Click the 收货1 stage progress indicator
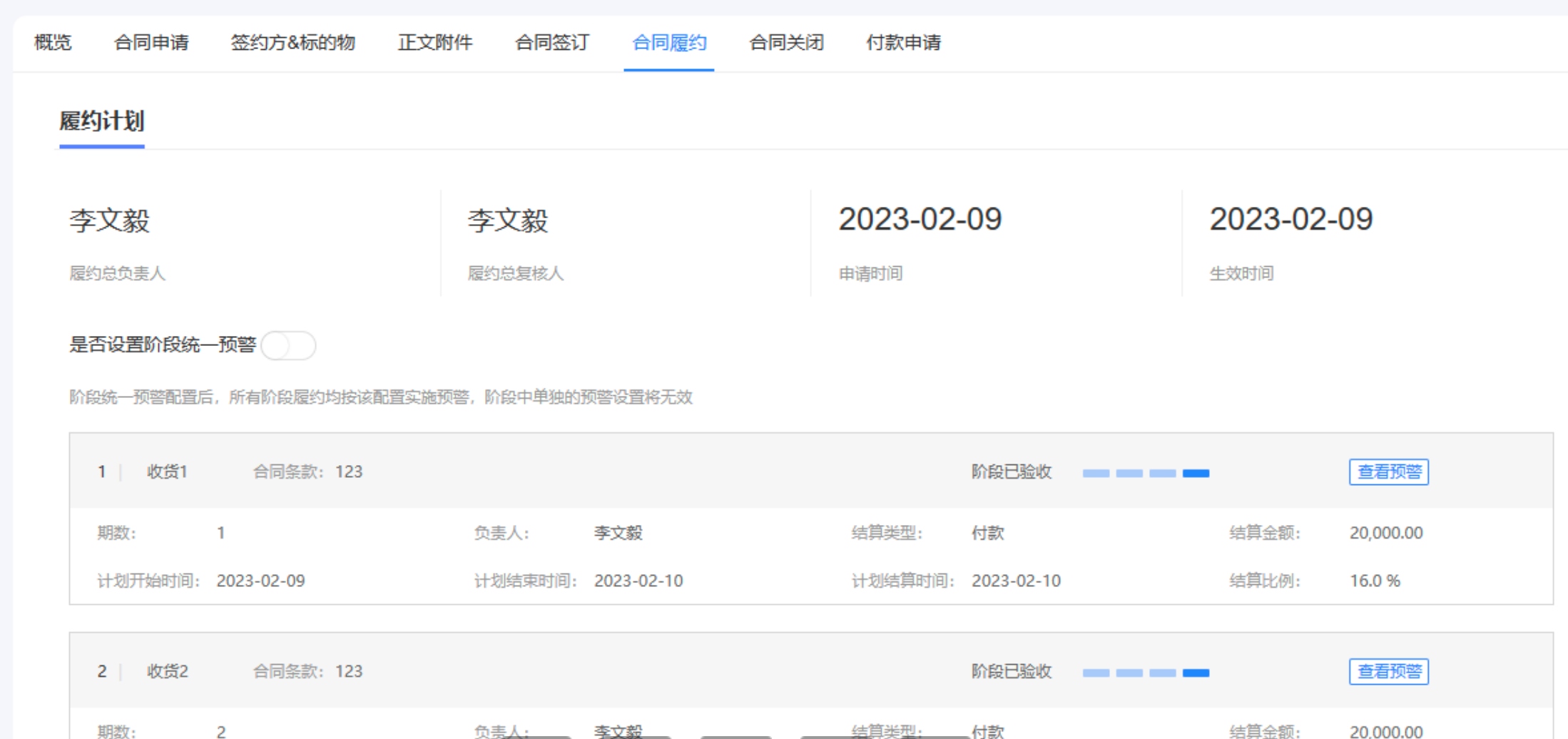The width and height of the screenshot is (1568, 739). click(1146, 474)
